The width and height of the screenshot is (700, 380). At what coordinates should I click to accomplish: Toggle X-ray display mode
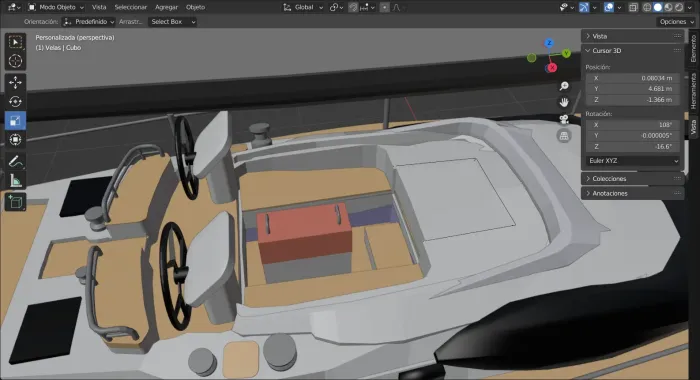tap(633, 7)
